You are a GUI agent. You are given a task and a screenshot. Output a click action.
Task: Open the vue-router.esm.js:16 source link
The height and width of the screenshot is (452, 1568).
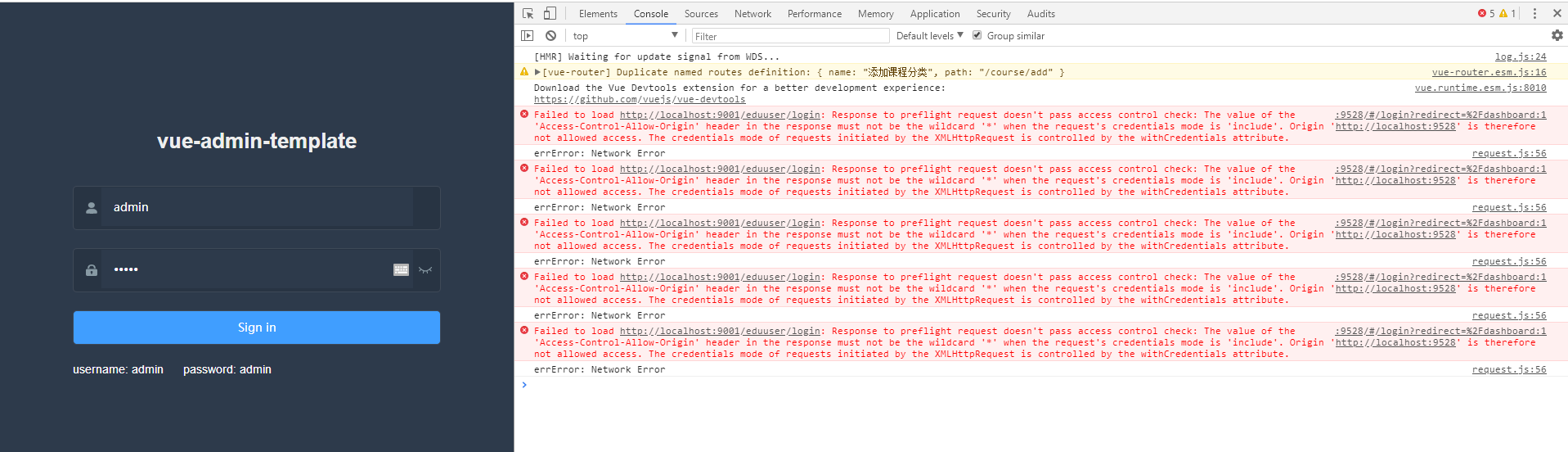pyautogui.click(x=1489, y=72)
